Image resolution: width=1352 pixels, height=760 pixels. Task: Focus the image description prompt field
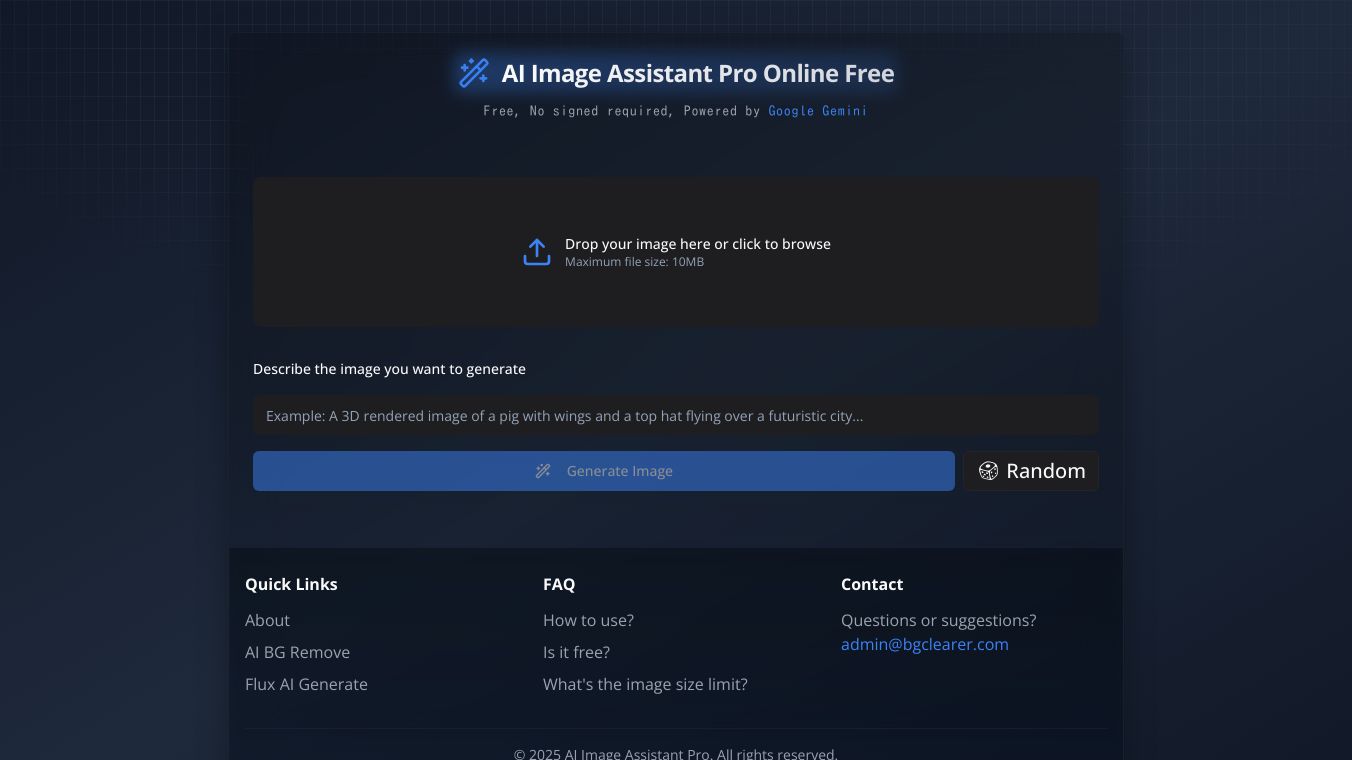675,416
